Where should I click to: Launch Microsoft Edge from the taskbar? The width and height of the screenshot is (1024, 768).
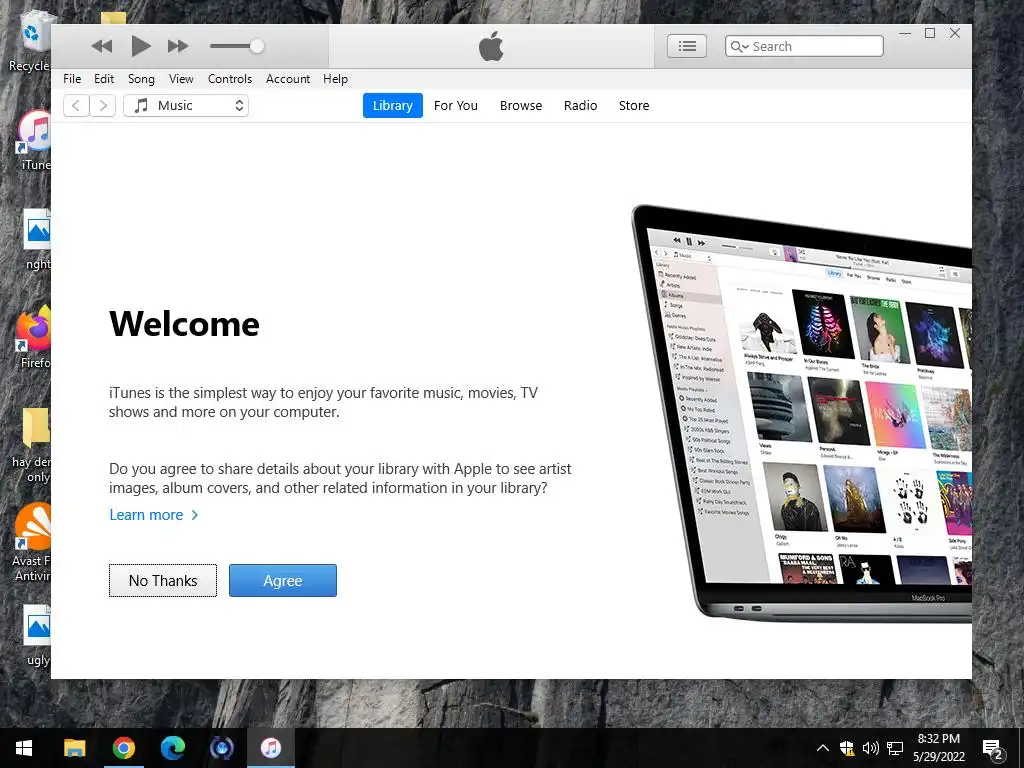(x=172, y=748)
